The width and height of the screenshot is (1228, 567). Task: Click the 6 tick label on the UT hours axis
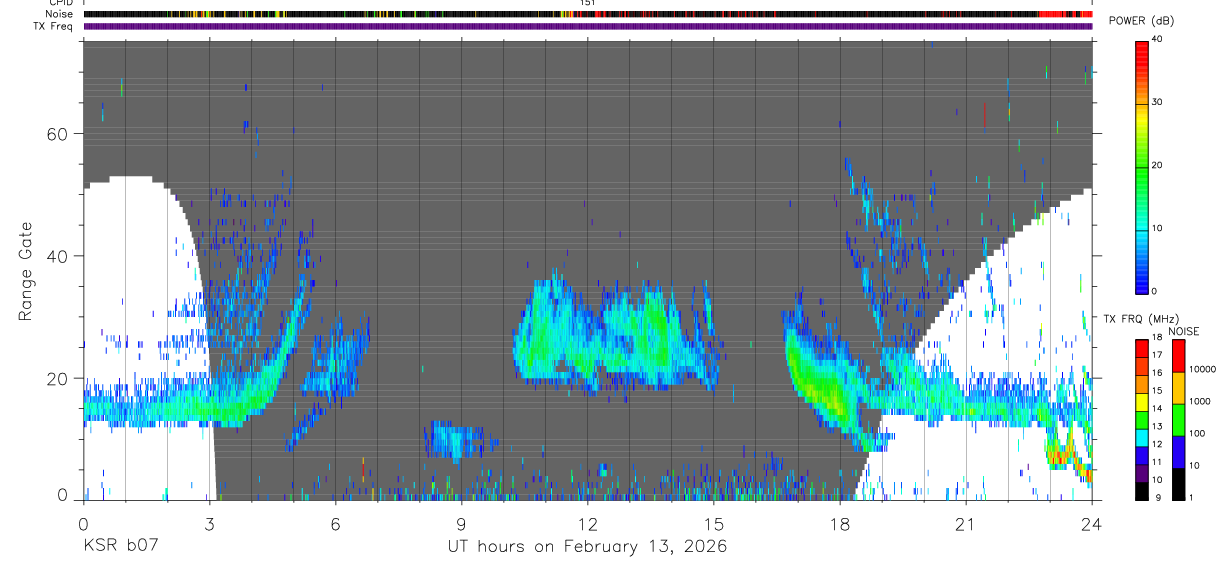pos(335,524)
